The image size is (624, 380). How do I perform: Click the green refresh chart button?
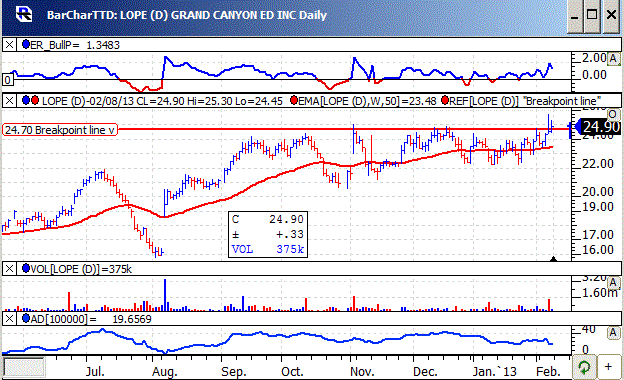[x=584, y=366]
